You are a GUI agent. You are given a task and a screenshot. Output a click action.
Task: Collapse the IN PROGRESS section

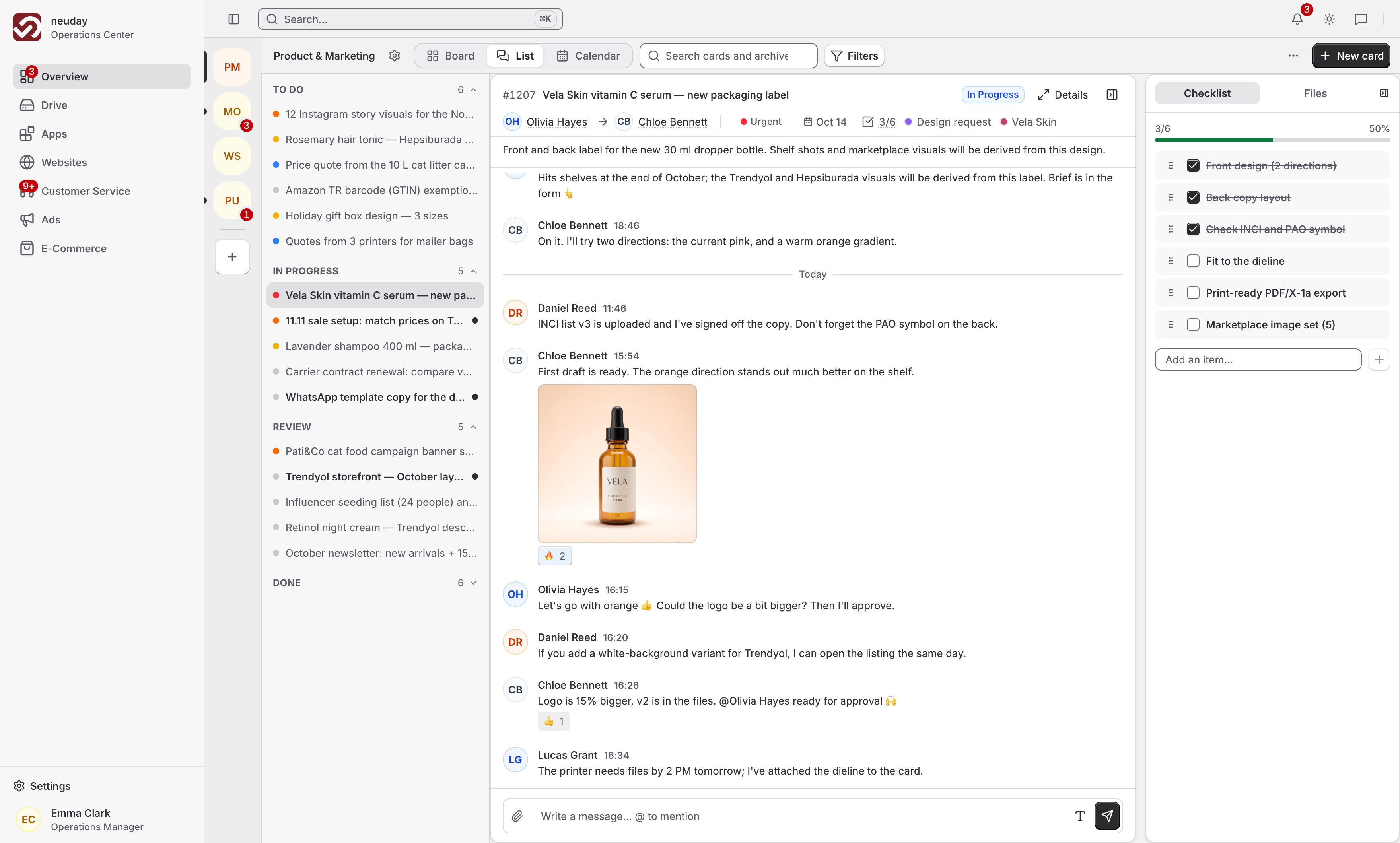pyautogui.click(x=473, y=271)
